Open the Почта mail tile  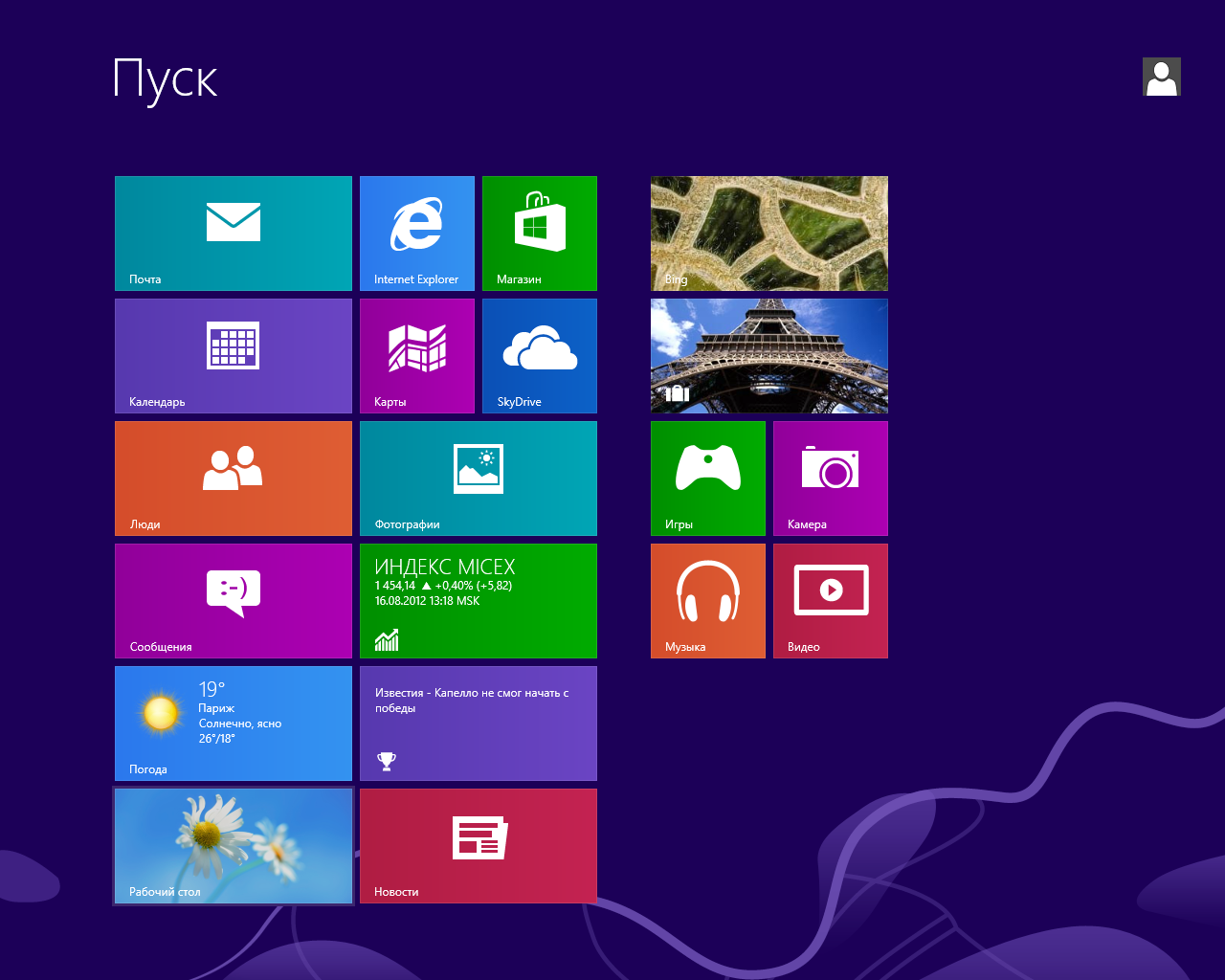point(234,234)
